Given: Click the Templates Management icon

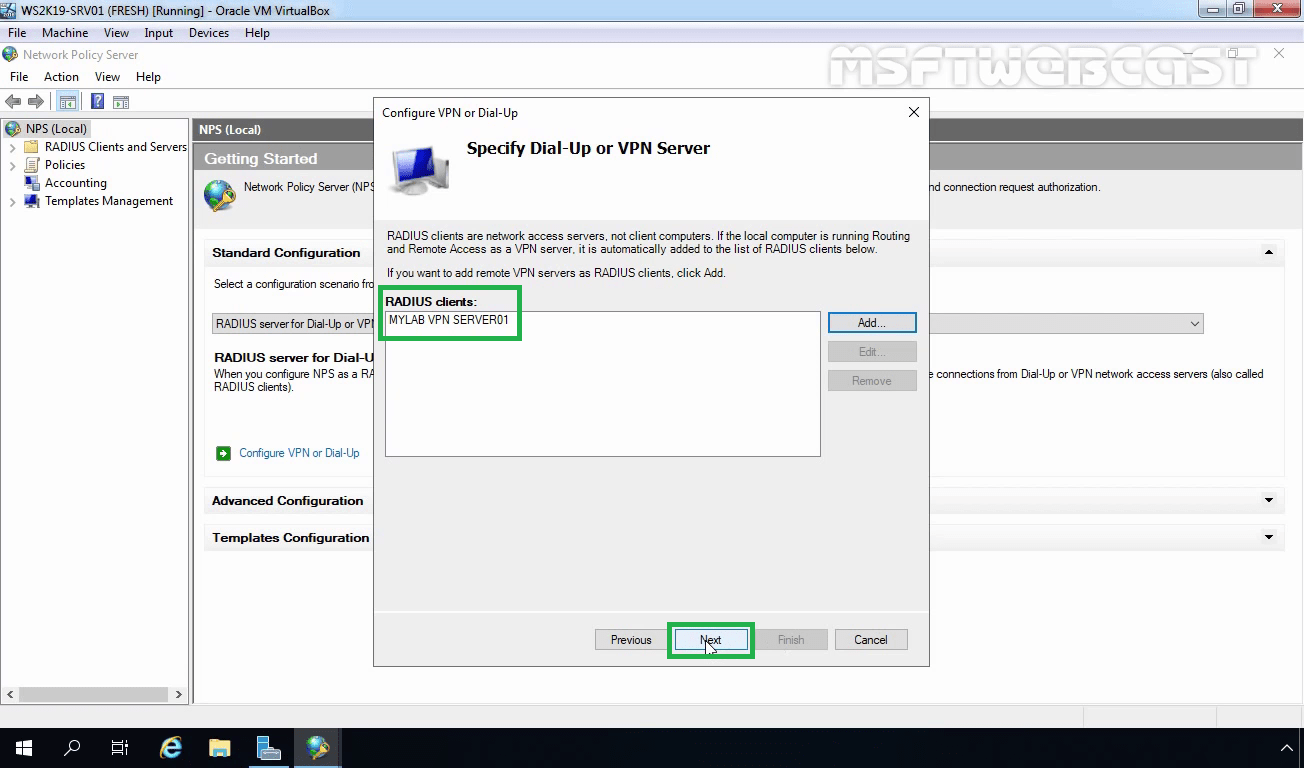Looking at the screenshot, I should 30,201.
